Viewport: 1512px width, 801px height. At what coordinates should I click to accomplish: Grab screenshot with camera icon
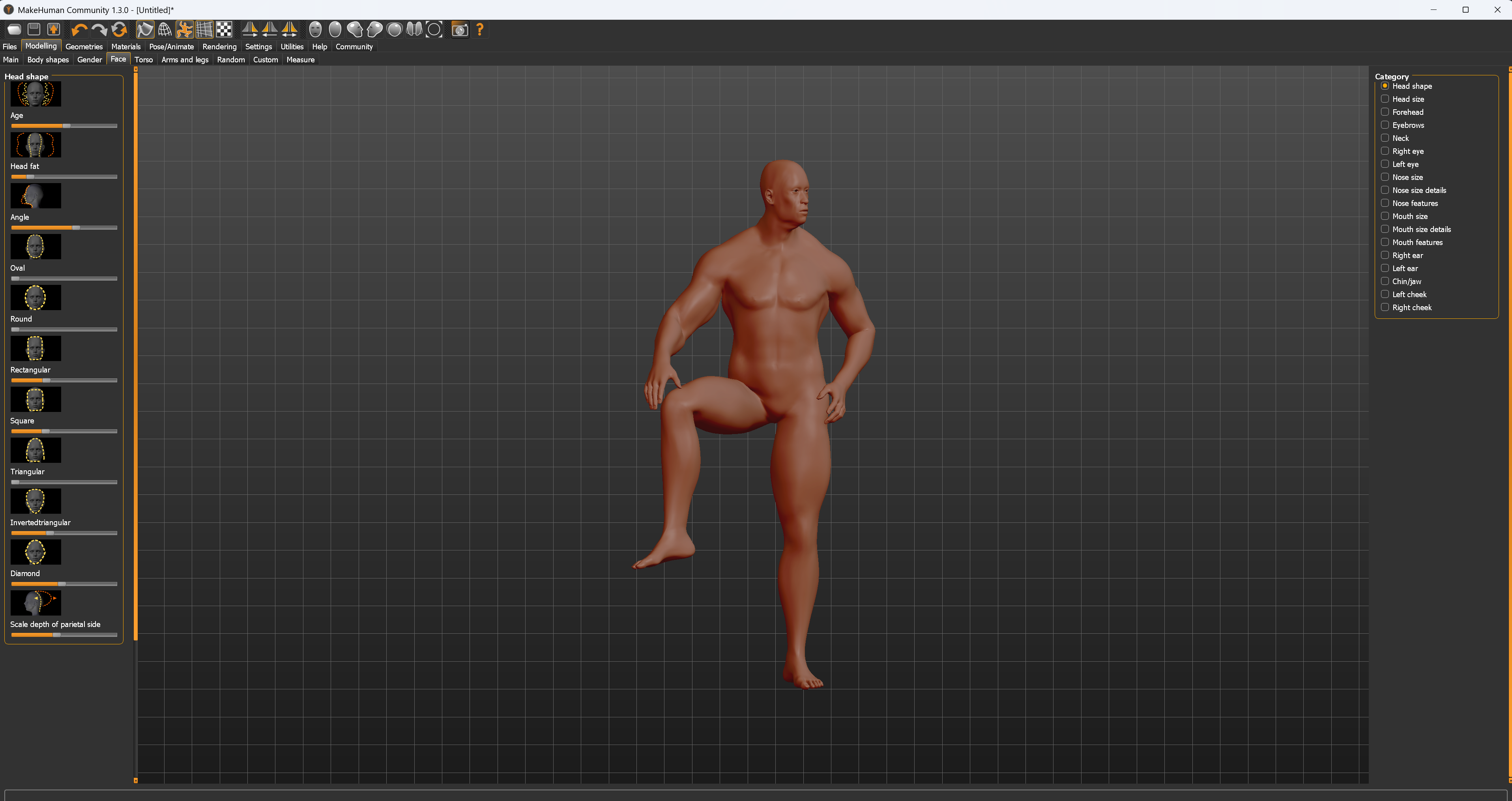click(460, 29)
